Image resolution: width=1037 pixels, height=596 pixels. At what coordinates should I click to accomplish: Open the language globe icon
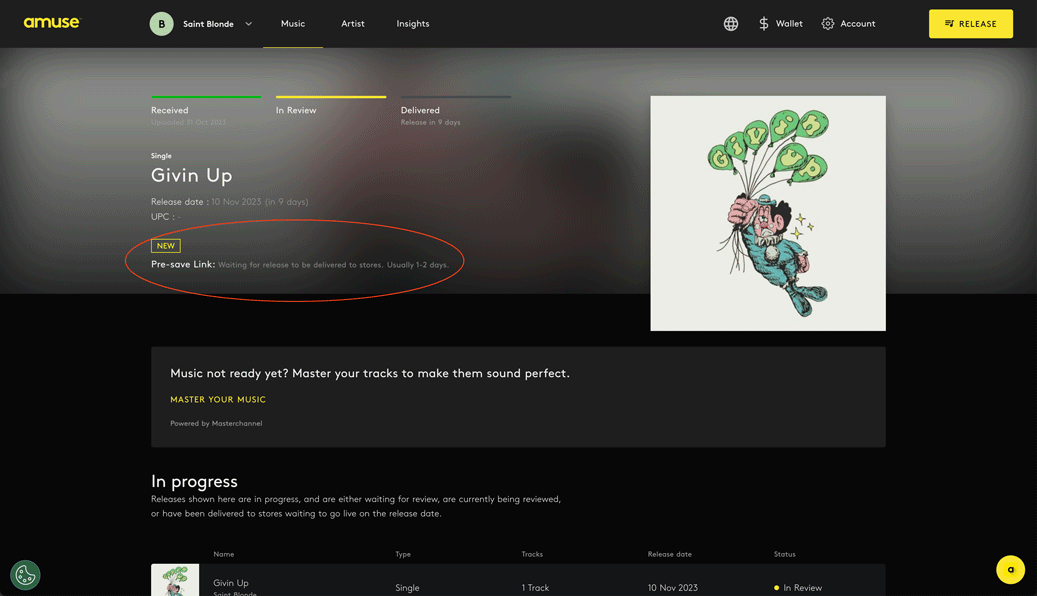(x=731, y=24)
